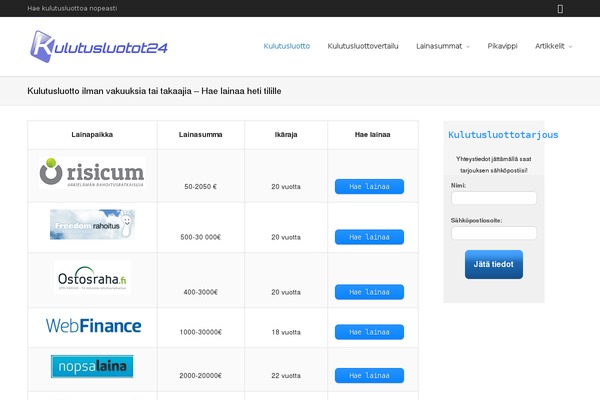Click Hae lainaa for Ostosraha.fi
The height and width of the screenshot is (400, 600).
point(369,292)
